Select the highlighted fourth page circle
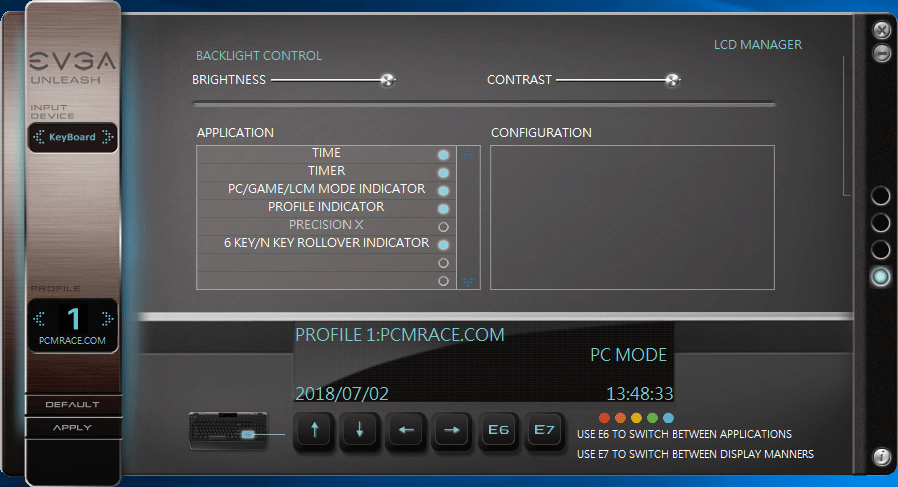898x487 pixels. [880, 277]
